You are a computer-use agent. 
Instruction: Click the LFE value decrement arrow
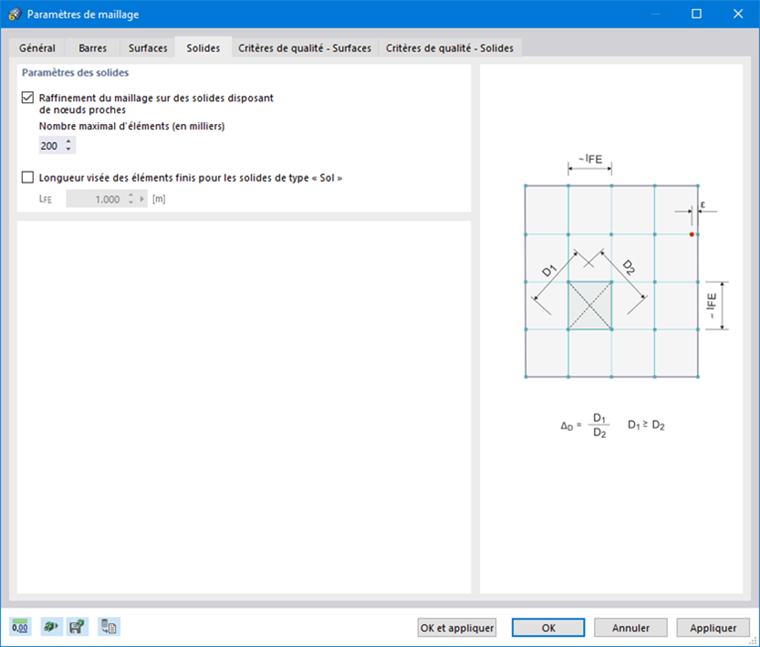(130, 202)
